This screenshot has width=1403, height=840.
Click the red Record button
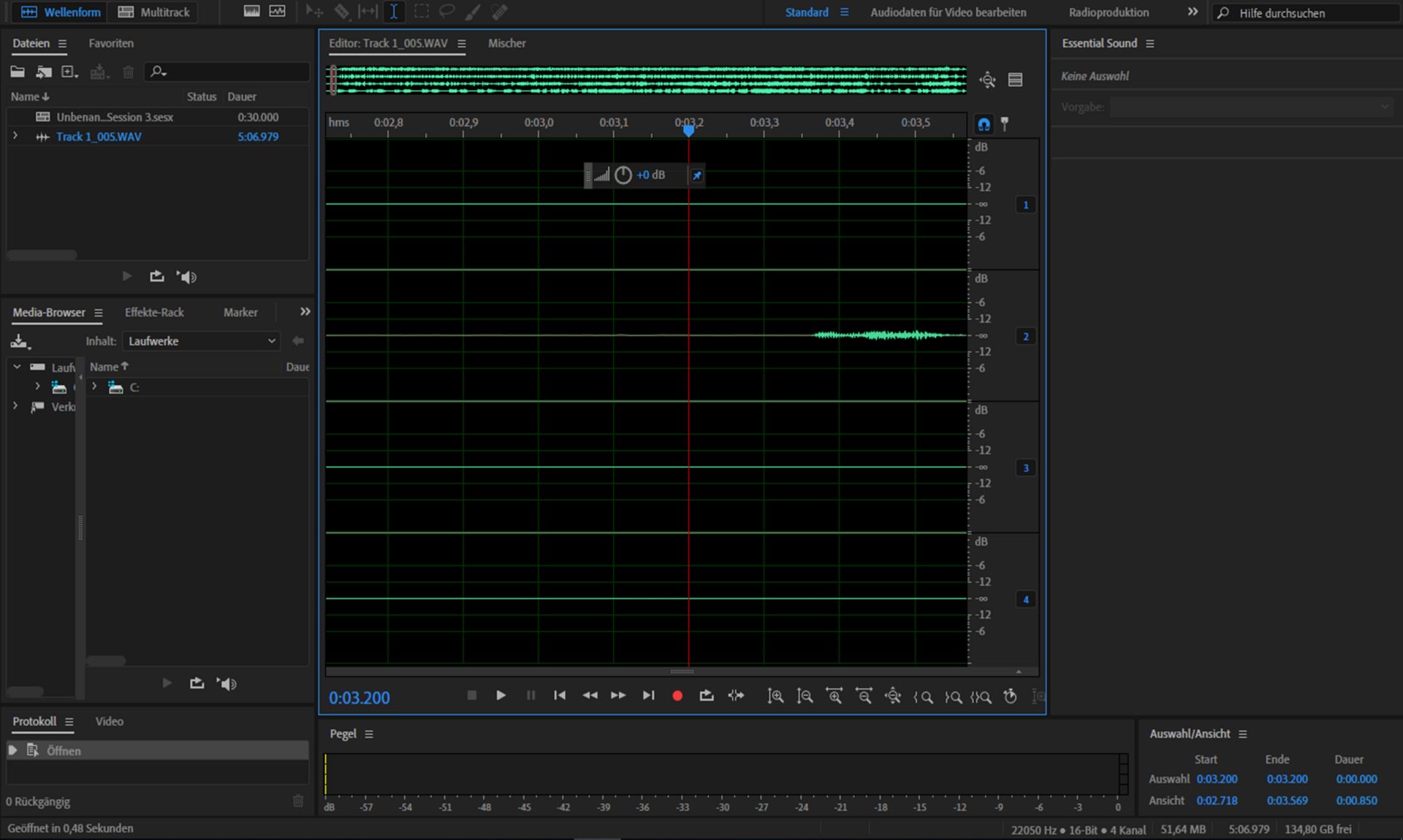[x=677, y=696]
